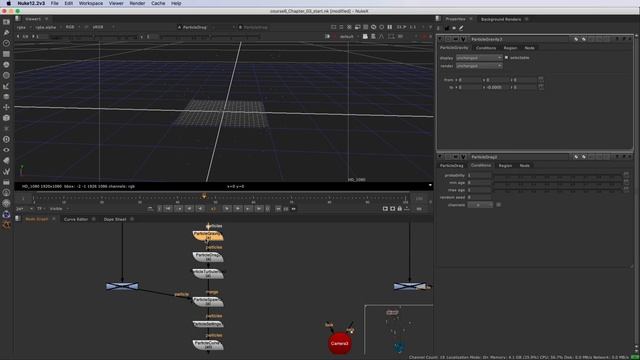Select the highlighted ParticleGravity node
The image size is (640, 360).
point(208,236)
